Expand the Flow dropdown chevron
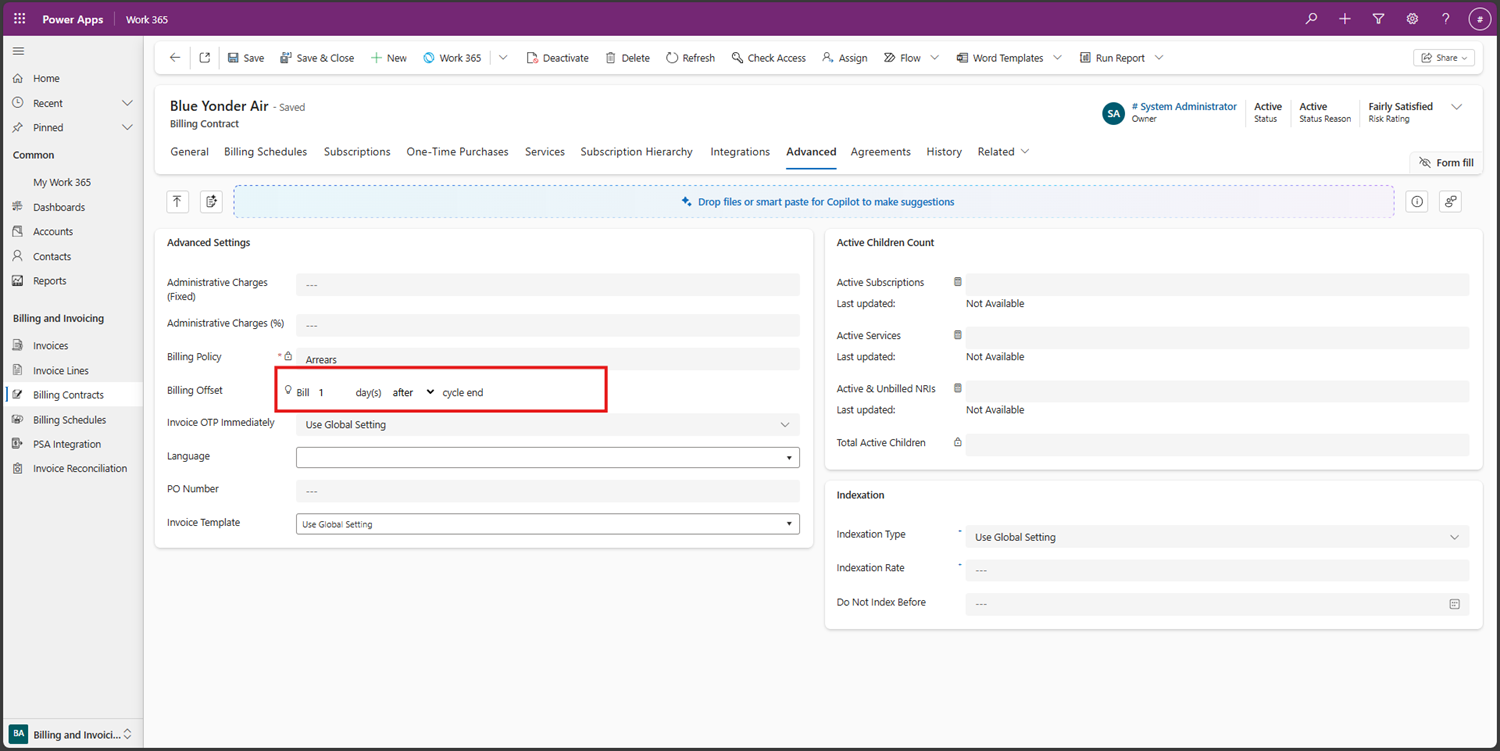This screenshot has height=751, width=1500. point(935,58)
